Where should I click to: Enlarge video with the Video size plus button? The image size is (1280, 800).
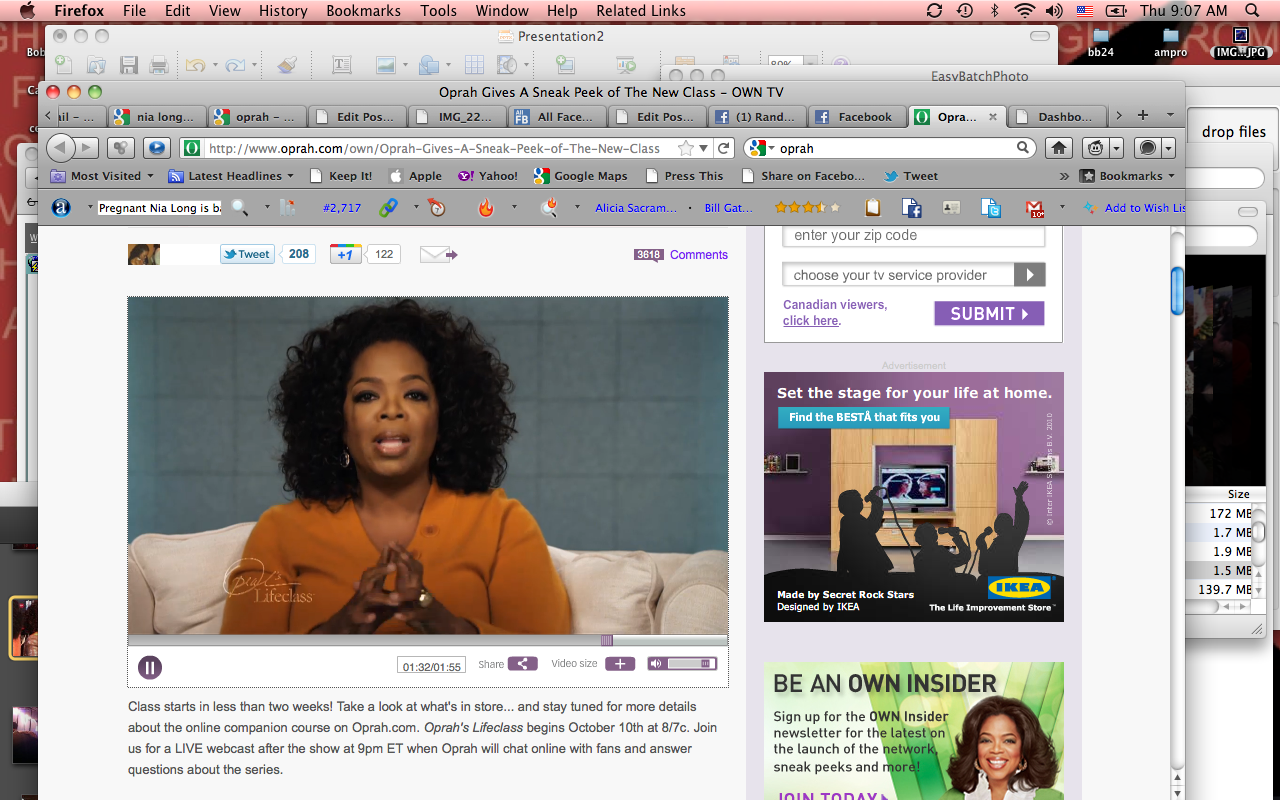pos(619,664)
